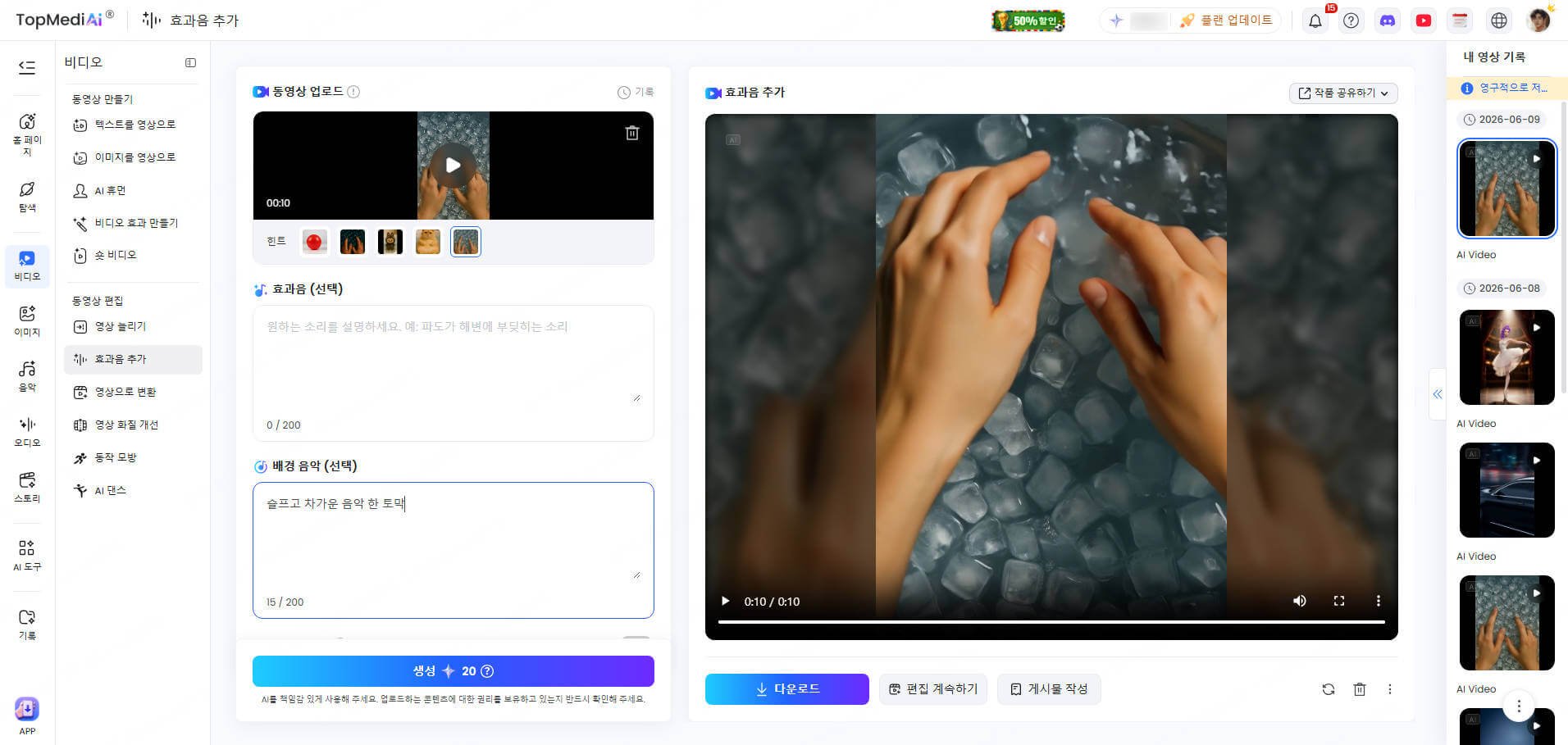This screenshot has width=1568, height=745.
Task: Select 효과음 추가 menu item
Action: tap(133, 359)
